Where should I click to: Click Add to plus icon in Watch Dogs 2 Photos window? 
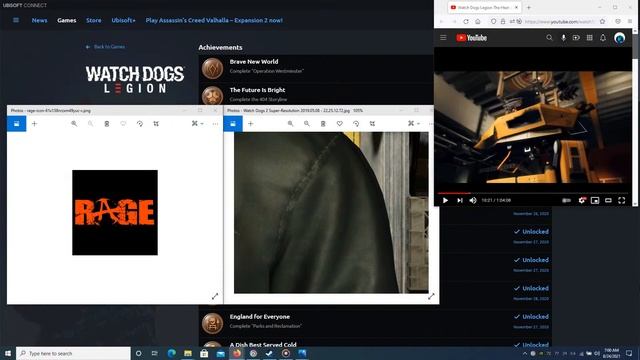click(x=251, y=124)
